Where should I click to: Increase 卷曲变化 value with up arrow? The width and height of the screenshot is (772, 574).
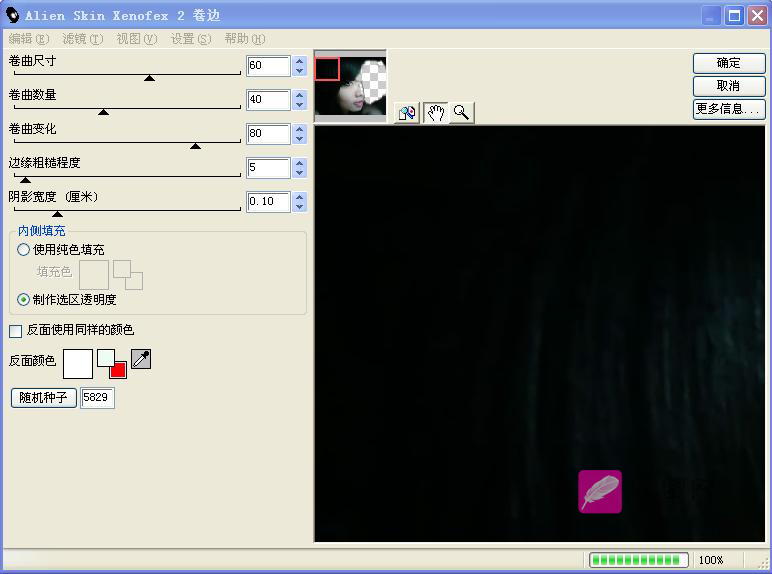tap(299, 129)
